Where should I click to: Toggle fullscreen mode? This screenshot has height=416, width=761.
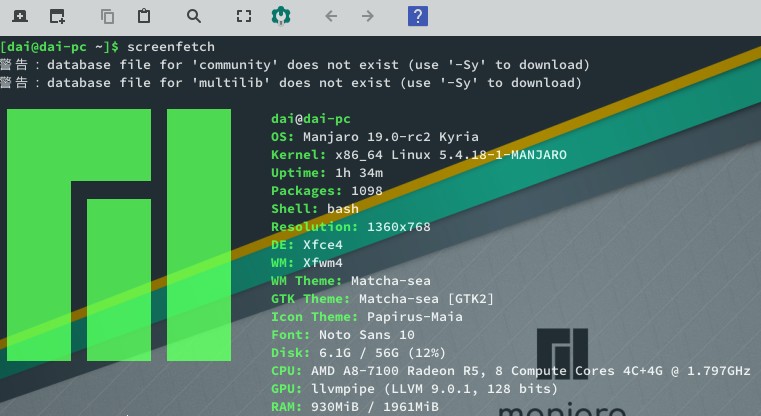point(244,16)
